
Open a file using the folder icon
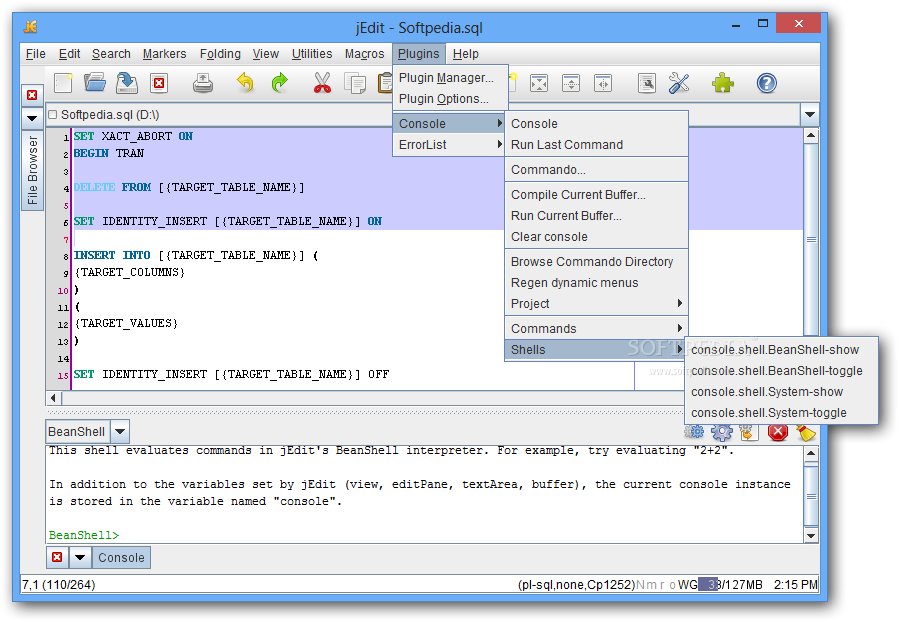click(95, 83)
